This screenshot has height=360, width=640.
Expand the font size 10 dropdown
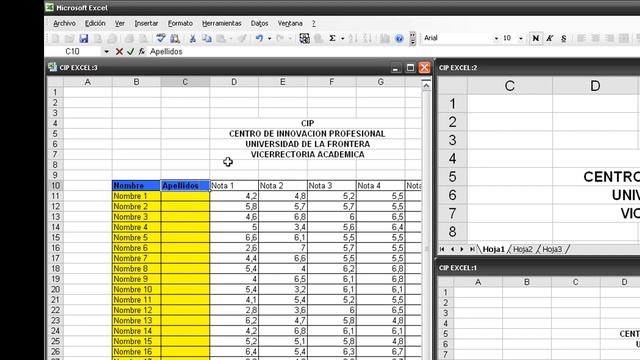pyautogui.click(x=521, y=38)
